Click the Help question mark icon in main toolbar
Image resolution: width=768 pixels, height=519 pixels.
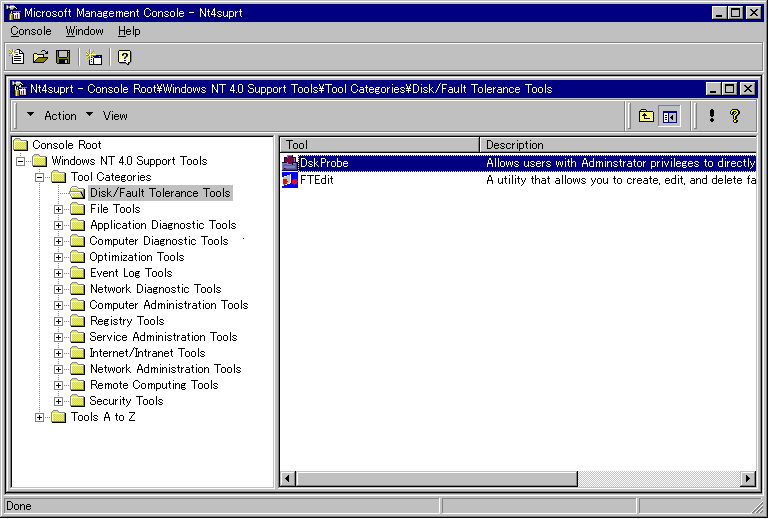pyautogui.click(x=124, y=57)
